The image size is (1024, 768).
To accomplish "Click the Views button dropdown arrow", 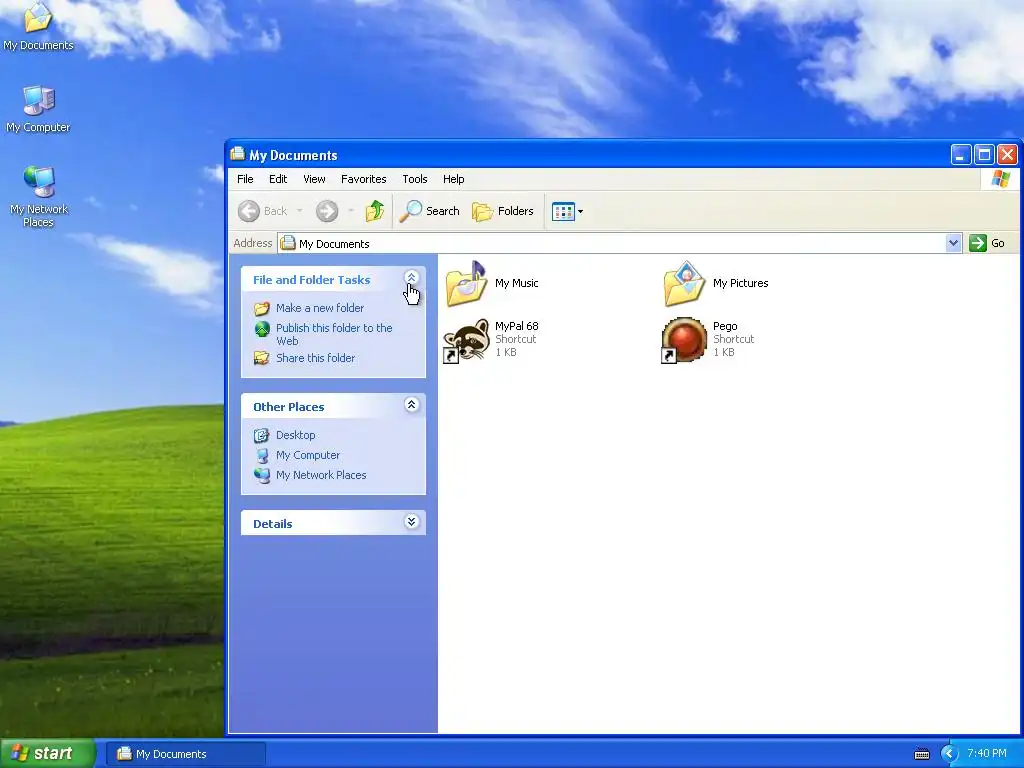I will pos(581,211).
